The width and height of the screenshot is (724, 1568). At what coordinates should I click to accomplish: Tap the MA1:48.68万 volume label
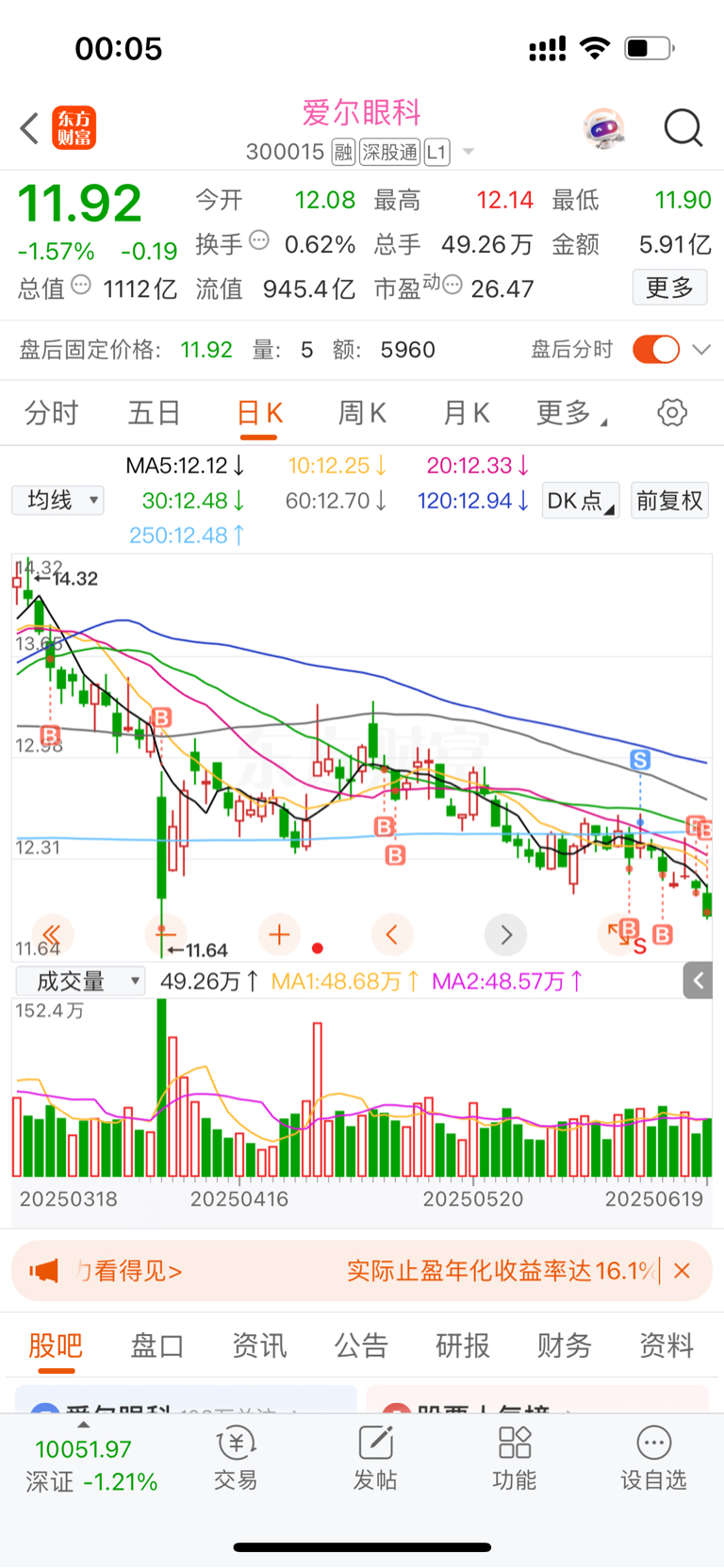(345, 982)
